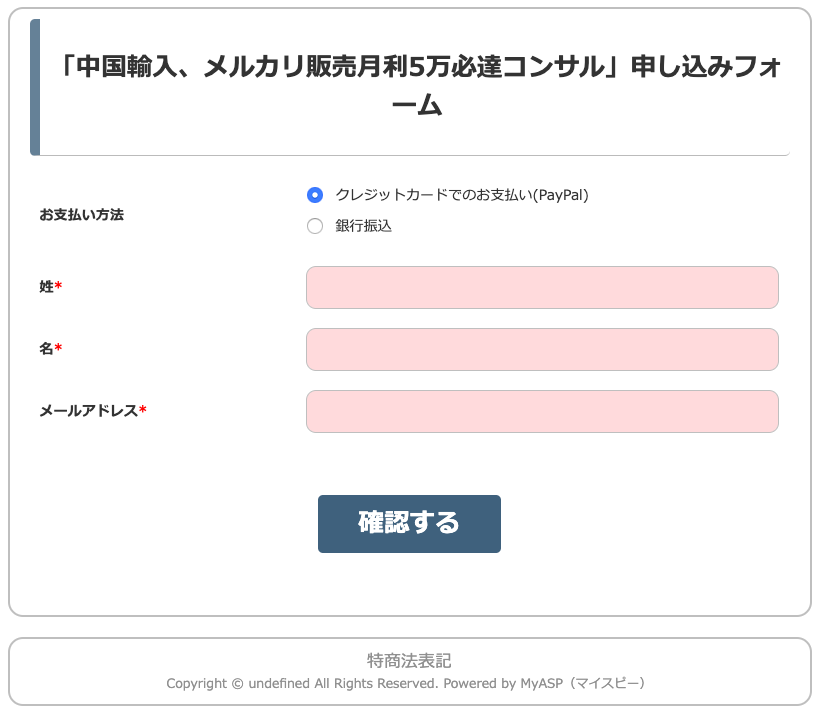Click the red asterisk beside 名
Screen dimensions: 821x711
59,349
